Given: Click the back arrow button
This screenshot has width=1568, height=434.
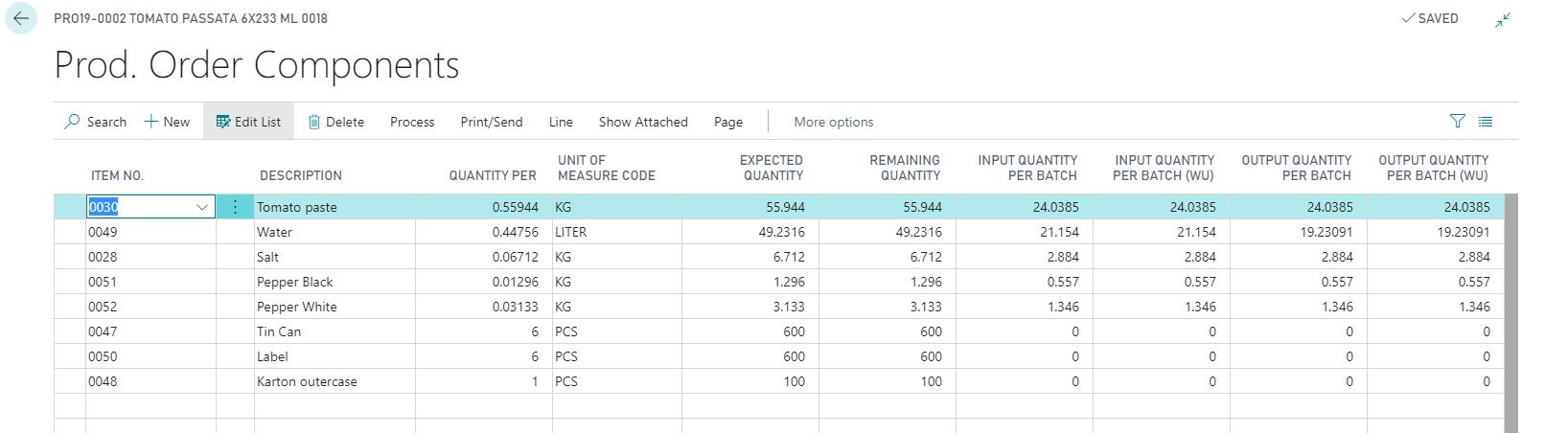Looking at the screenshot, I should [x=21, y=19].
